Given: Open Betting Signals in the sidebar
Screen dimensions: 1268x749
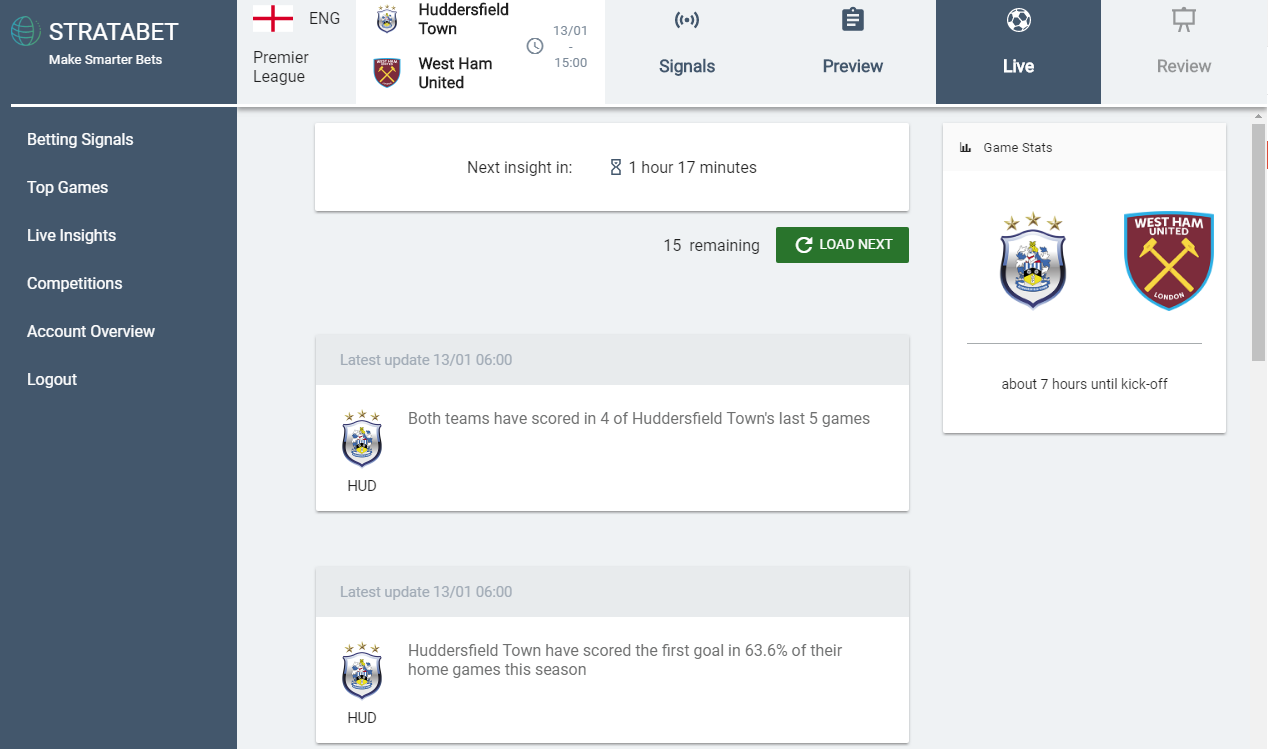Looking at the screenshot, I should 80,140.
